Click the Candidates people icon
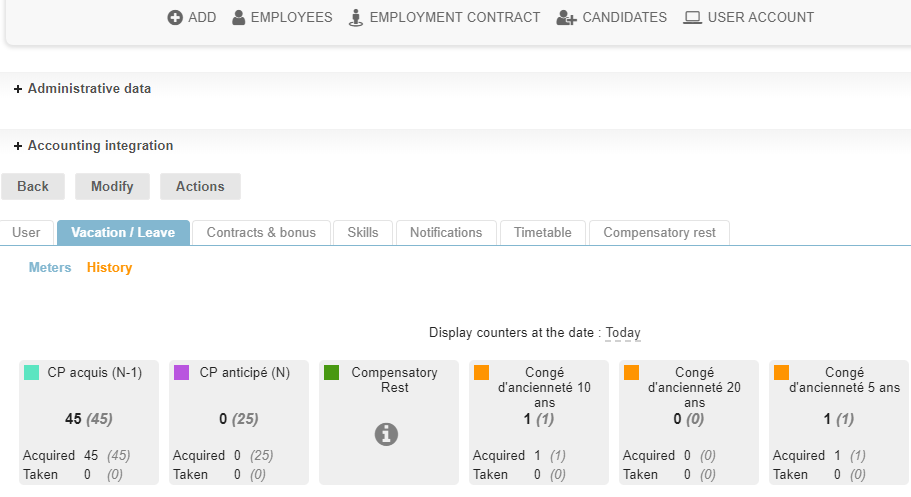Viewport: 911px width, 497px height. (x=566, y=18)
